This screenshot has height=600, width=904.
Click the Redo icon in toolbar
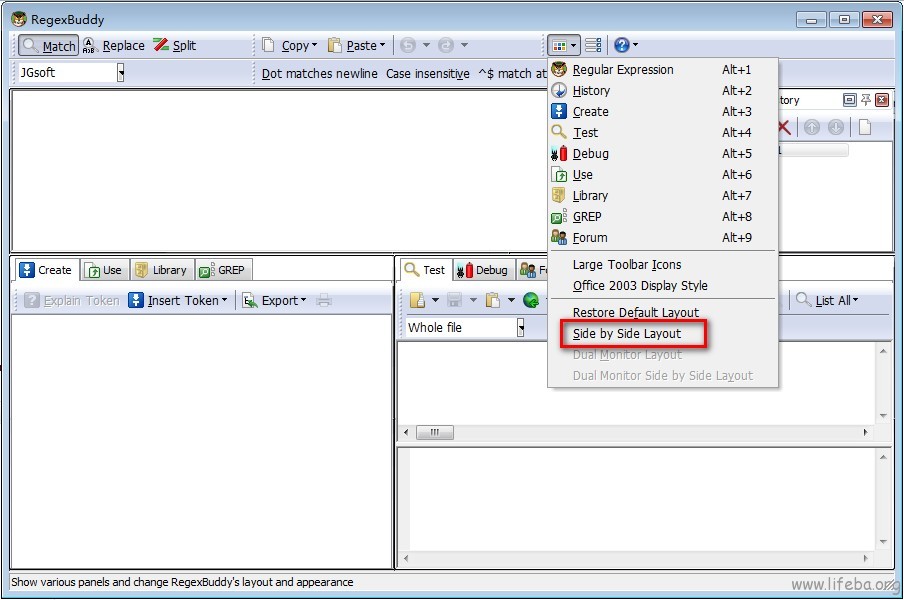[x=446, y=45]
